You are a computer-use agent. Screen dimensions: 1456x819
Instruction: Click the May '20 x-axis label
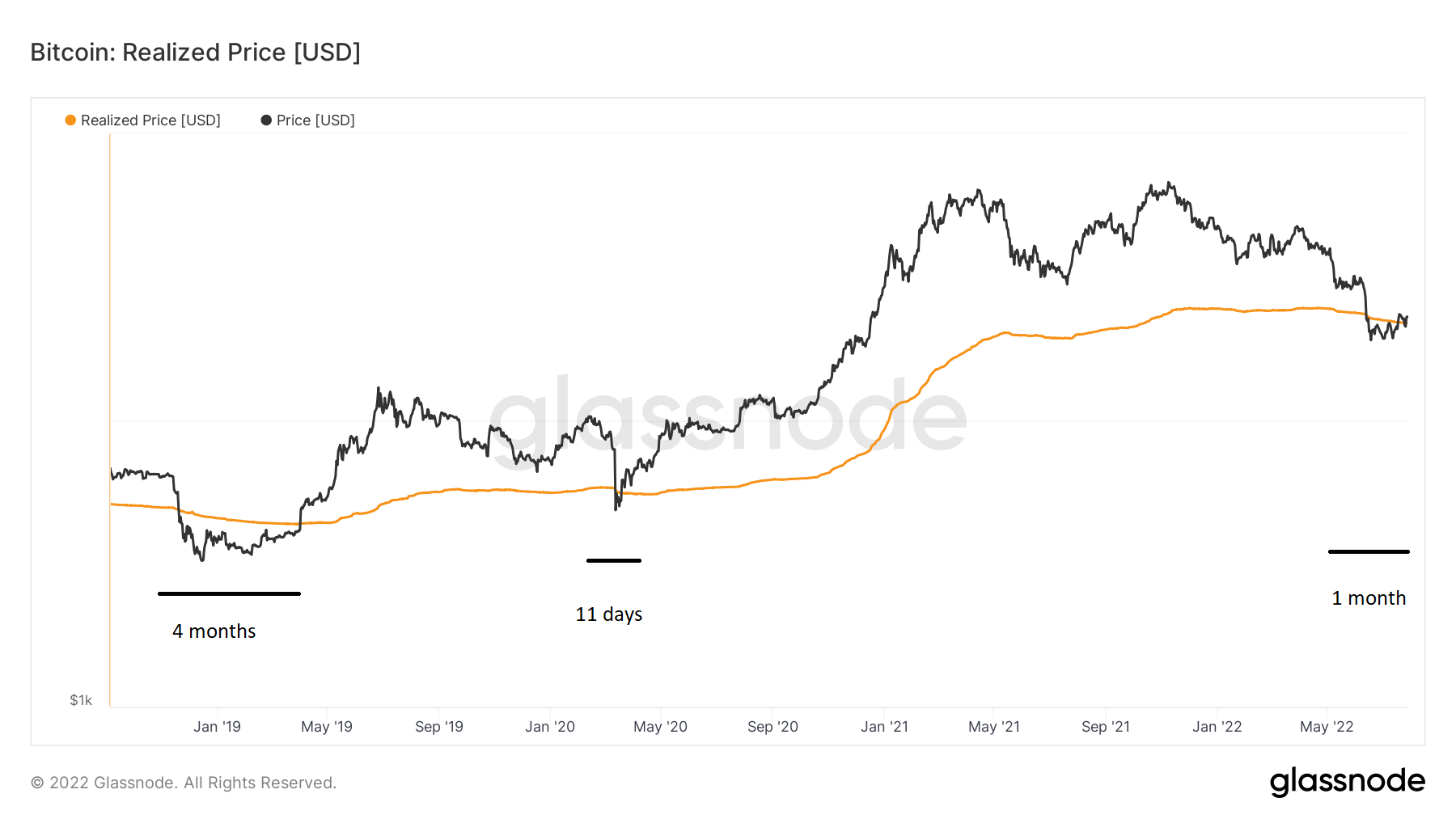coord(660,727)
